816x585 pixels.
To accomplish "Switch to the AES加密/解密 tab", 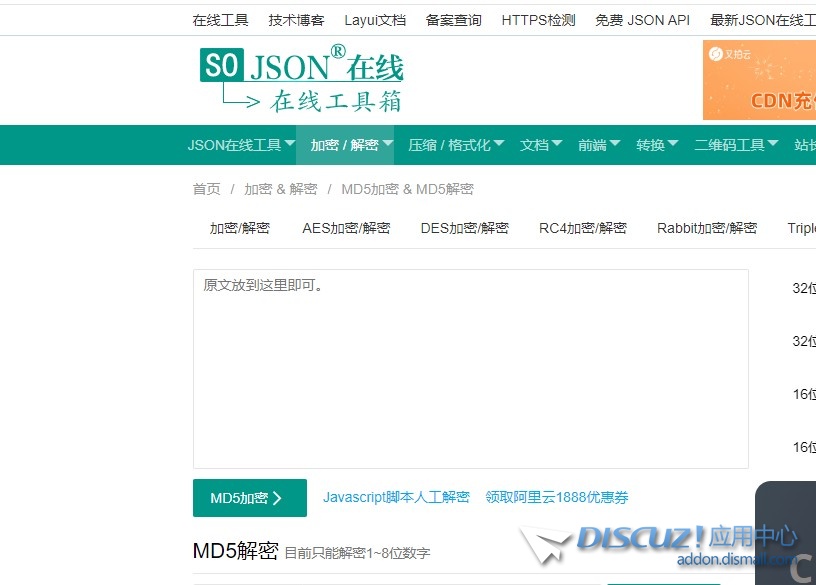I will click(346, 228).
